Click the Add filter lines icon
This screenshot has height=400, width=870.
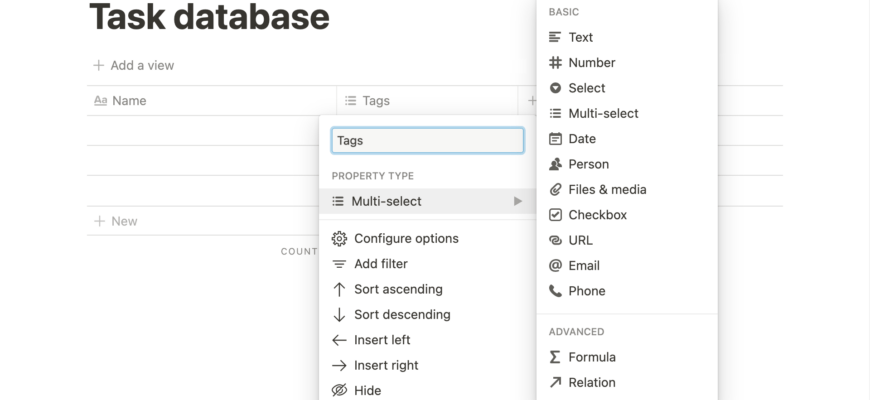tap(339, 264)
